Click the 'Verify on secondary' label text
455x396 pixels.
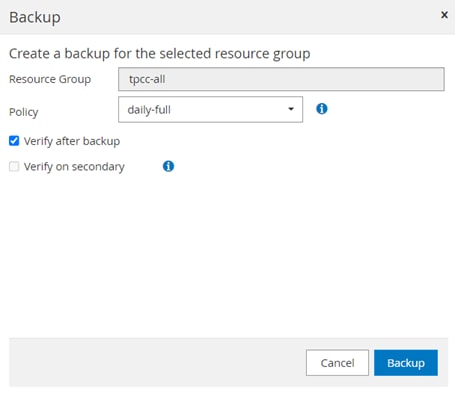click(x=74, y=167)
